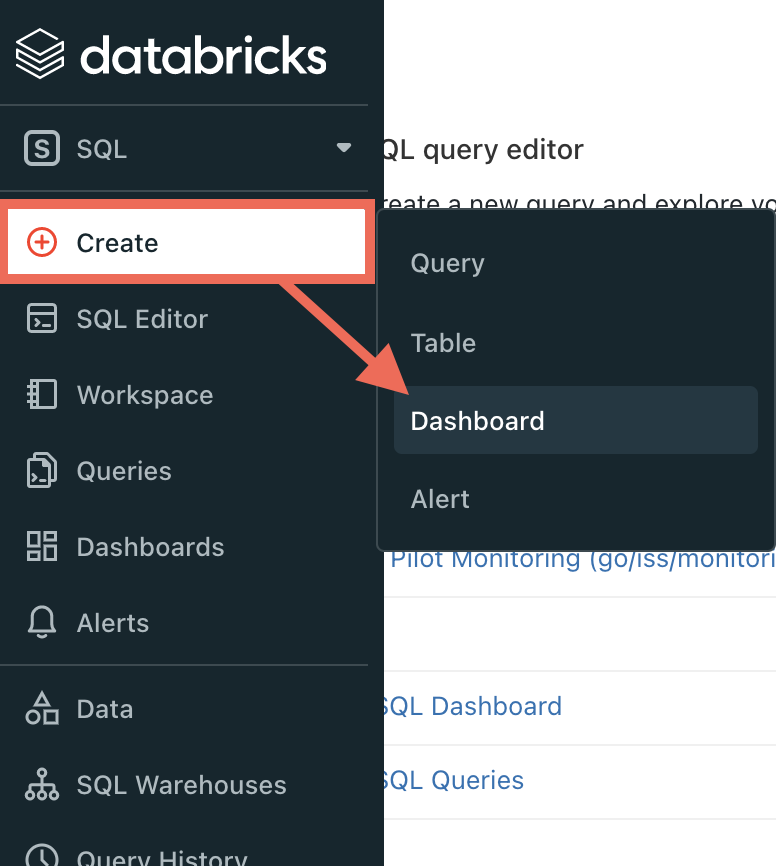
Task: Open Dashboards using its grid icon
Action: point(41,546)
